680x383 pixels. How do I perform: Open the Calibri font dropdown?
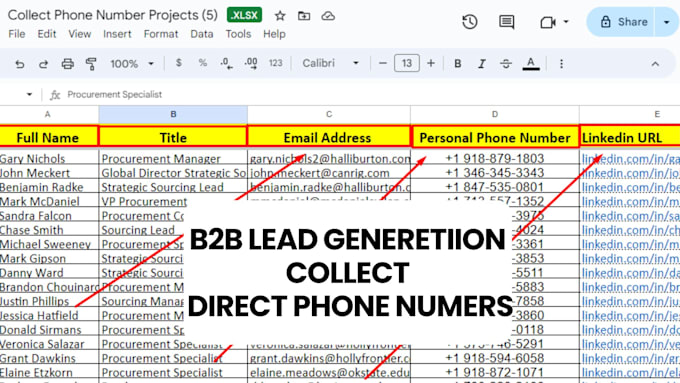click(330, 63)
